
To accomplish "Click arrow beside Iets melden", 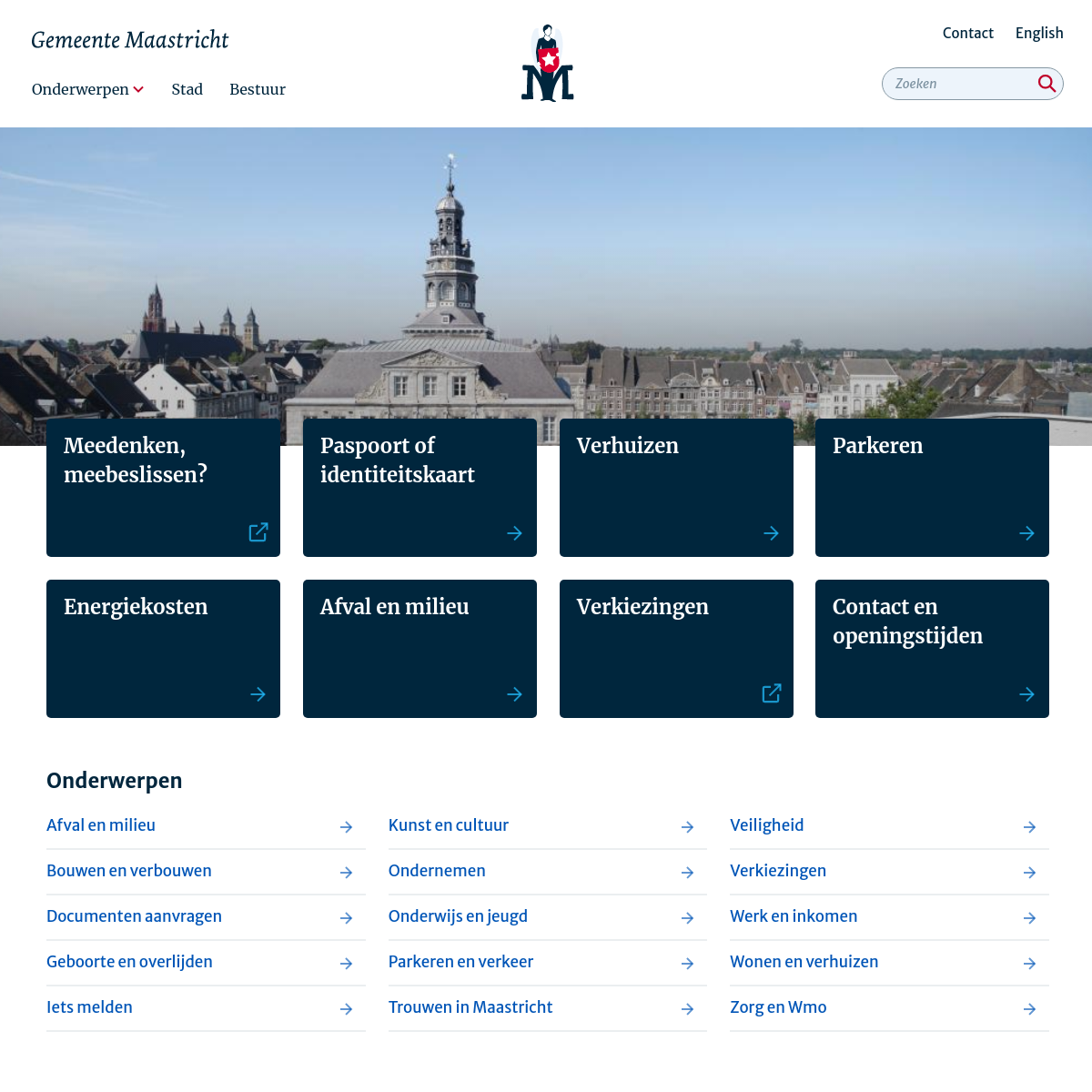I will (x=347, y=1009).
